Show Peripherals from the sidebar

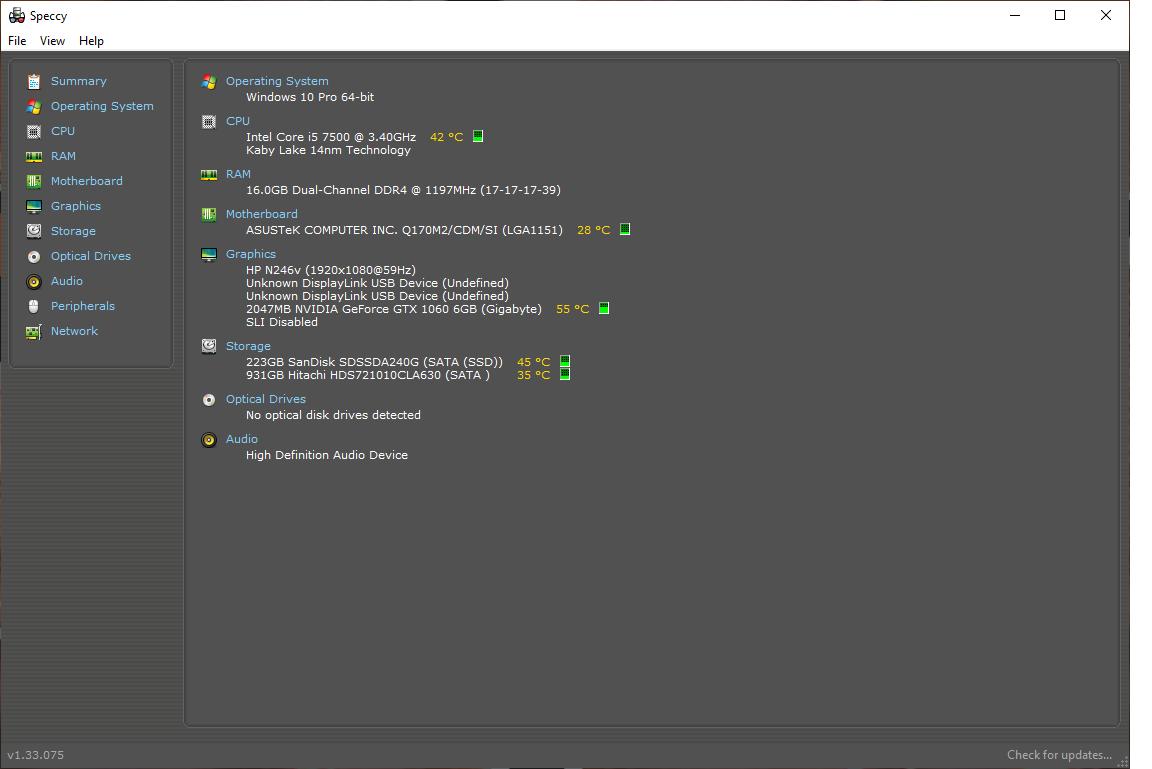pos(82,306)
